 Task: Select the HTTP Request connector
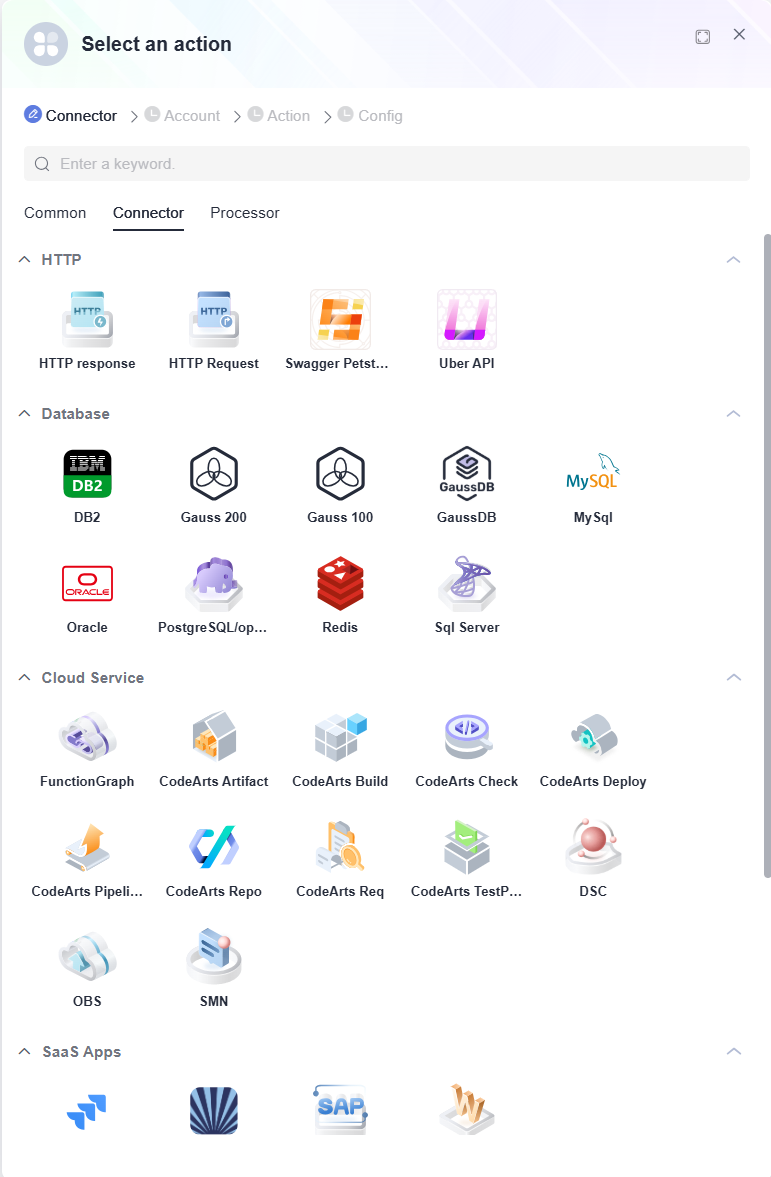coord(214,330)
